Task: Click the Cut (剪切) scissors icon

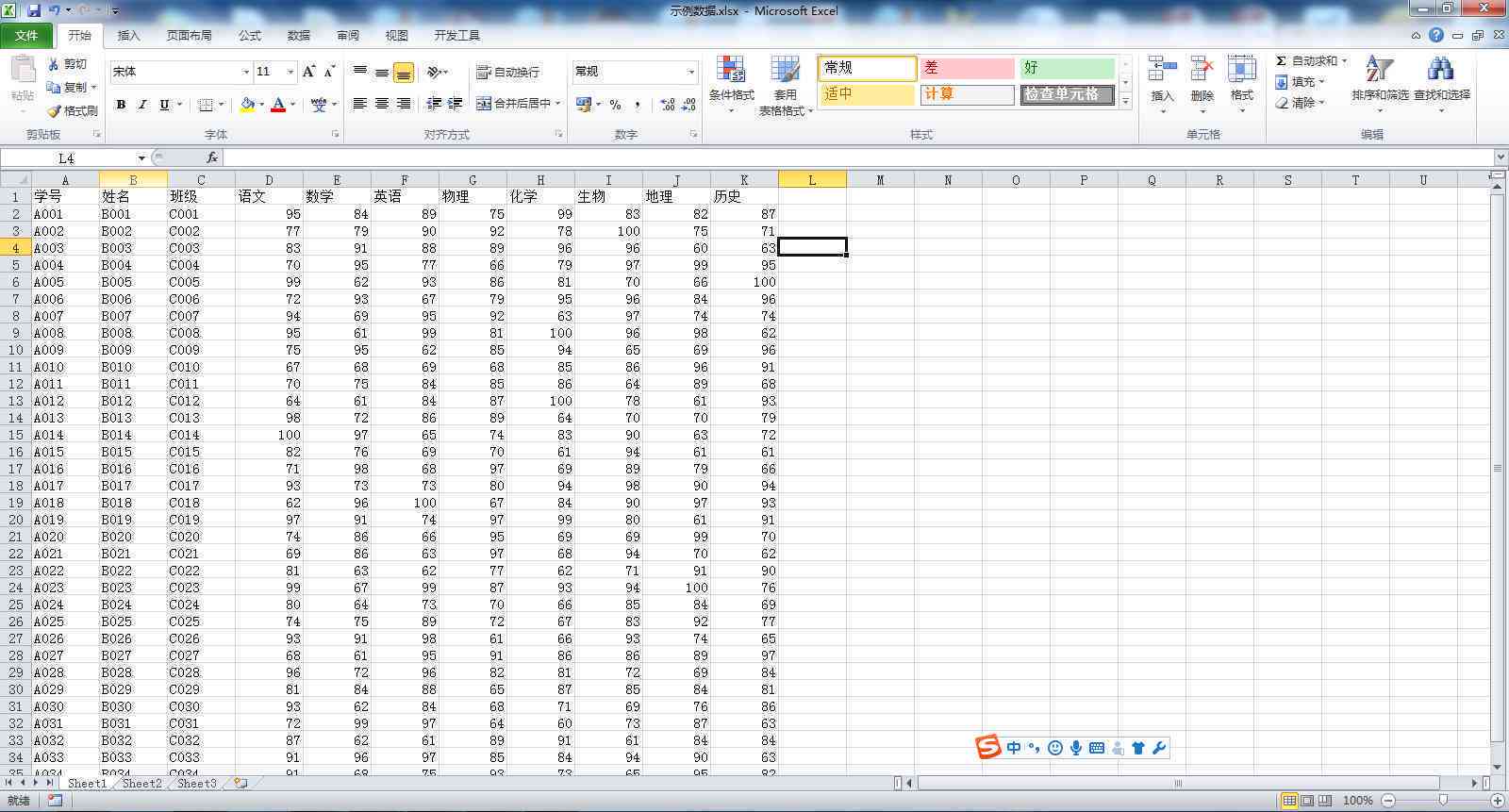Action: (54, 64)
